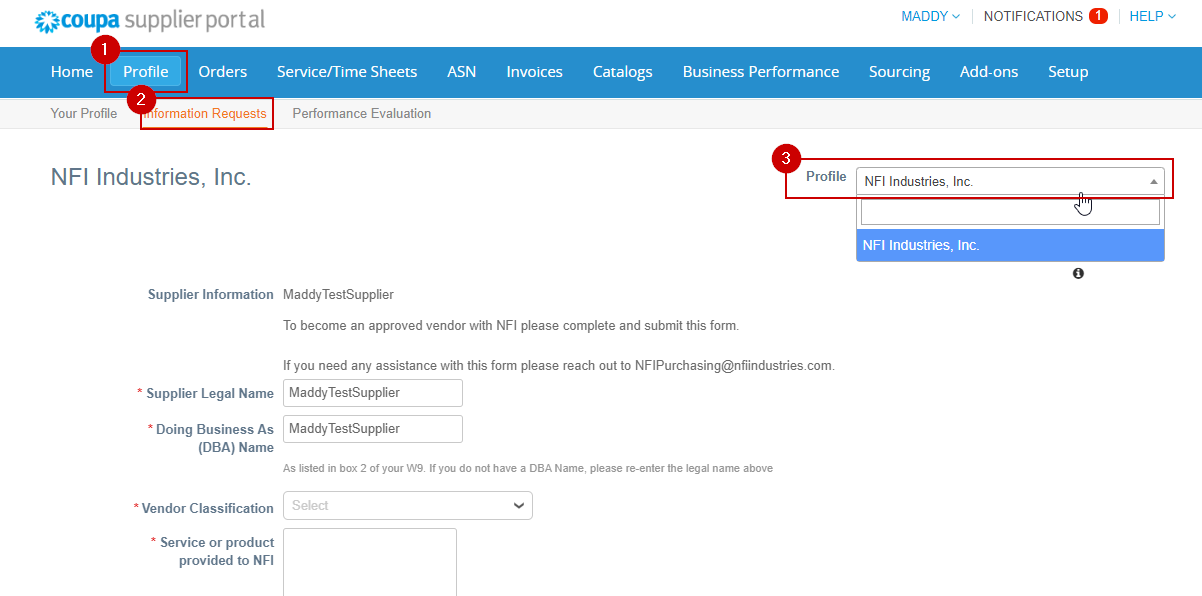This screenshot has width=1202, height=596.
Task: Switch to the ASN tab
Action: coord(462,72)
